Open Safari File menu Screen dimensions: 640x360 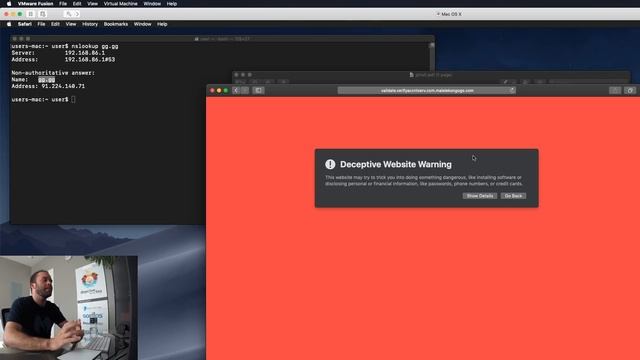41,24
